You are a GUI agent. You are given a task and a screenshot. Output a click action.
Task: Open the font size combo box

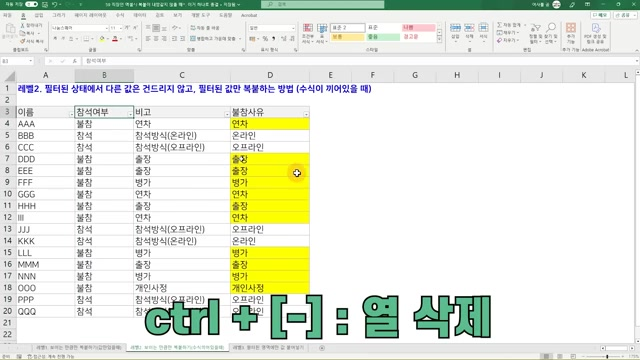[x=116, y=28]
